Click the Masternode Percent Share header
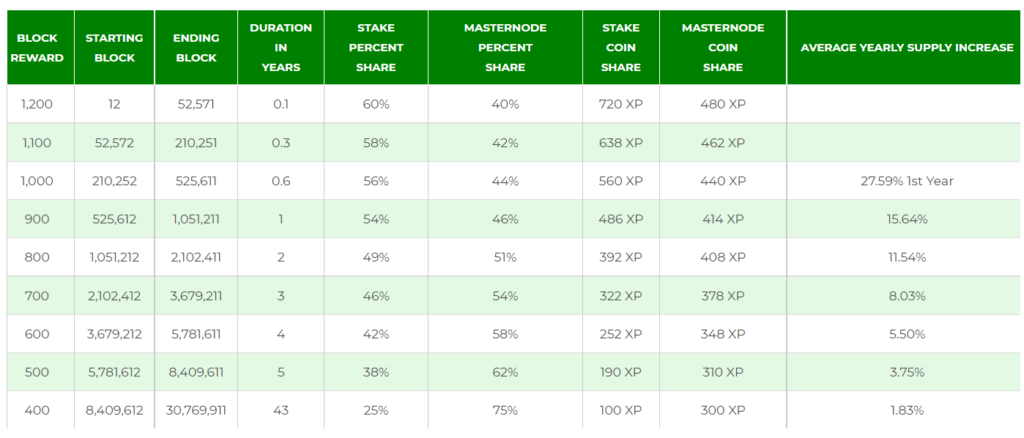 click(x=505, y=48)
